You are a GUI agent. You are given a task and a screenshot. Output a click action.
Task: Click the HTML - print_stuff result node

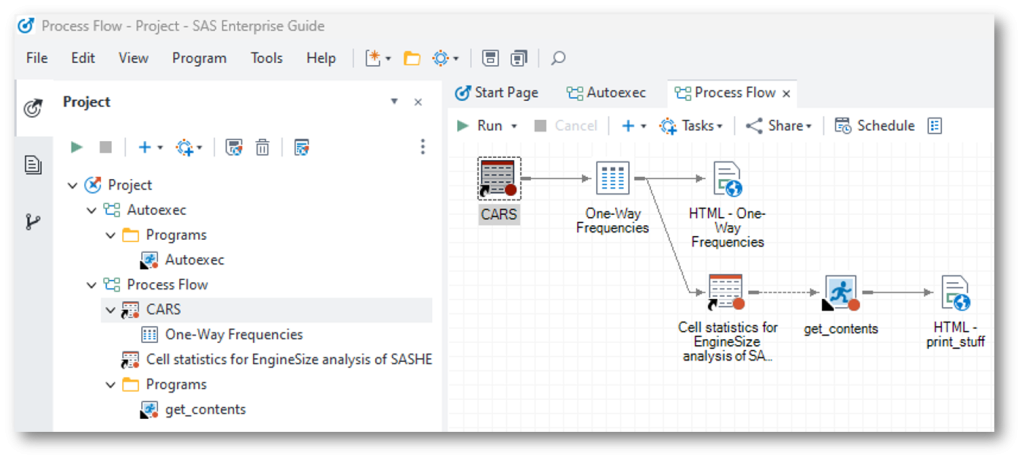click(x=954, y=293)
